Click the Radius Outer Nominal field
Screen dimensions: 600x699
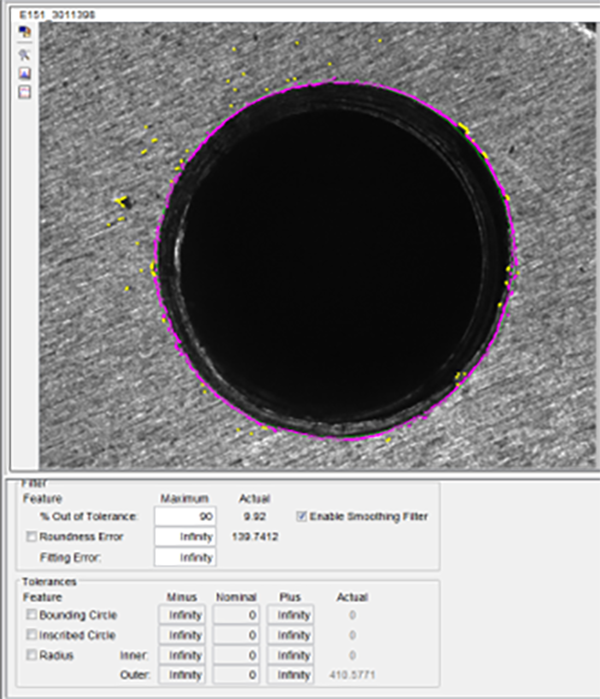tap(237, 675)
